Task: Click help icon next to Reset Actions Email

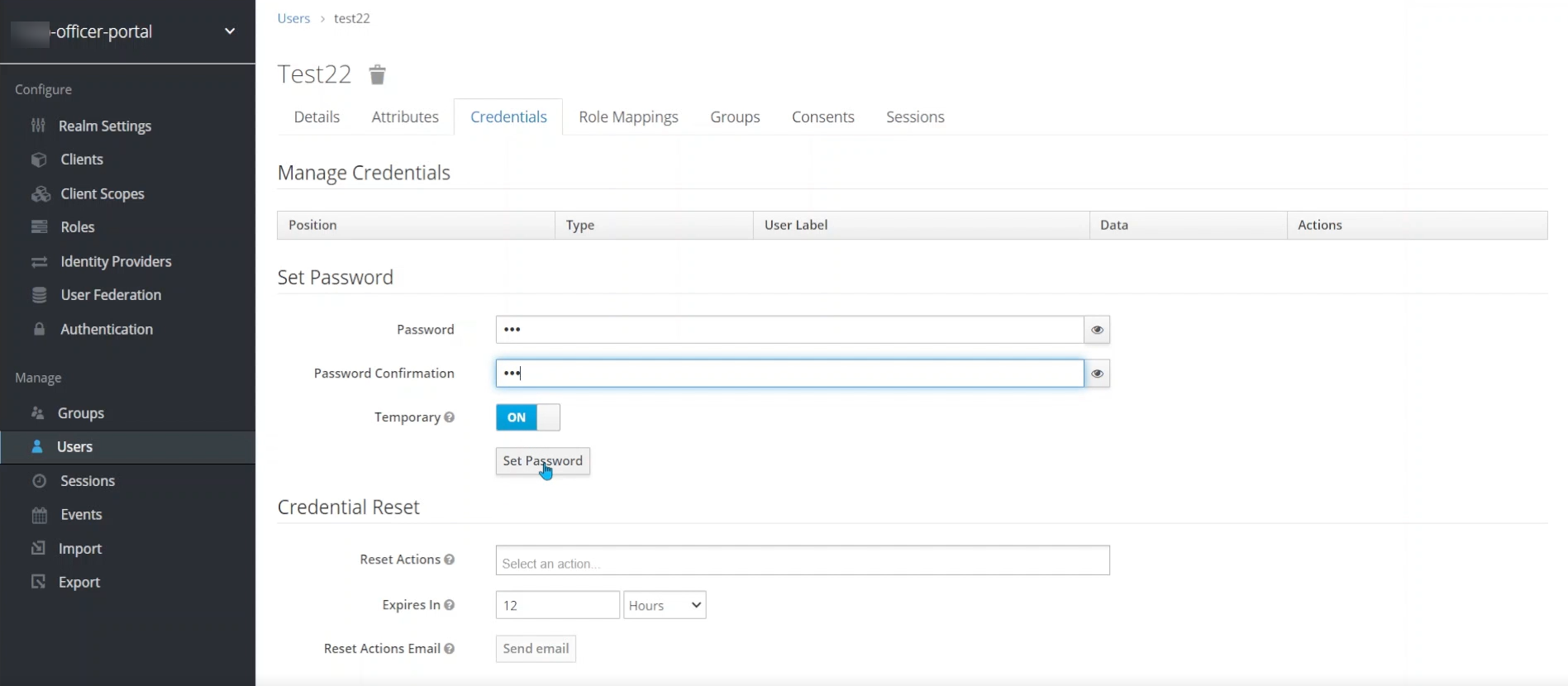Action: click(449, 649)
